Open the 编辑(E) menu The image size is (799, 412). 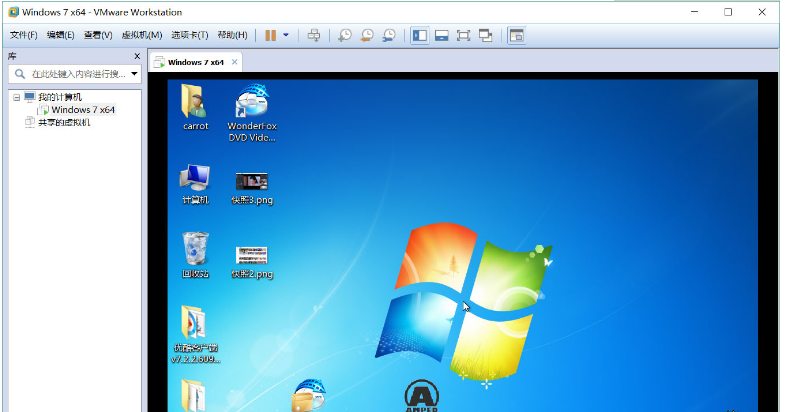click(x=61, y=35)
